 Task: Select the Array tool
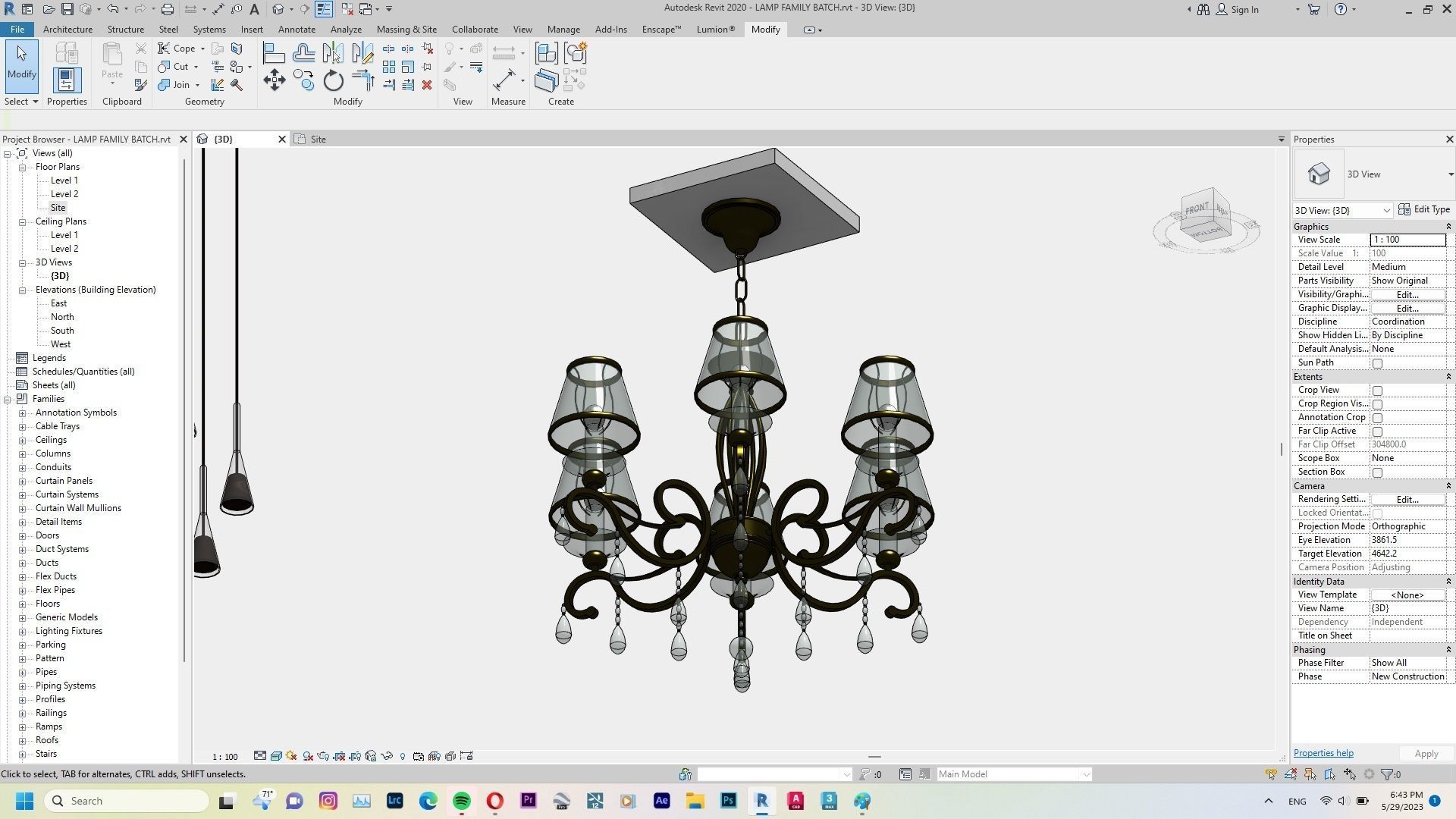[x=389, y=67]
